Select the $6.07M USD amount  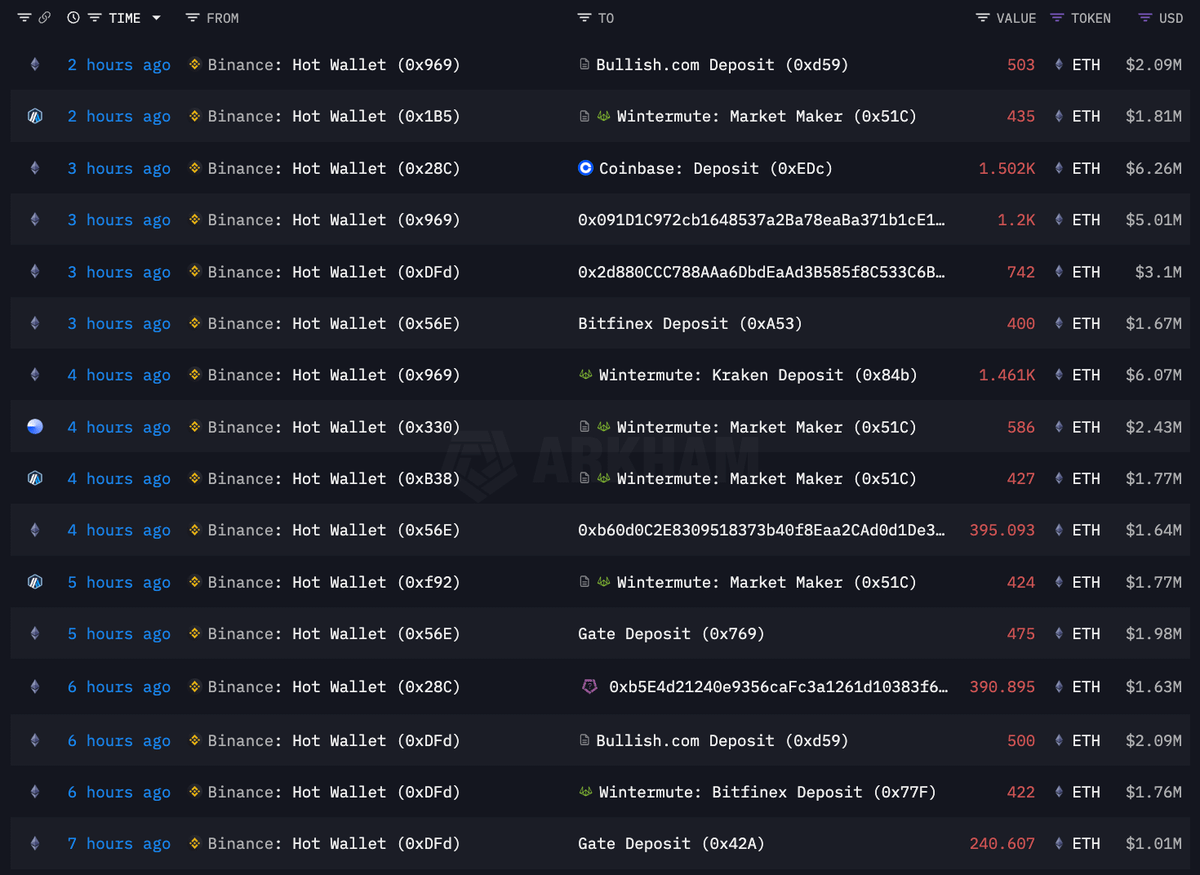point(1153,375)
